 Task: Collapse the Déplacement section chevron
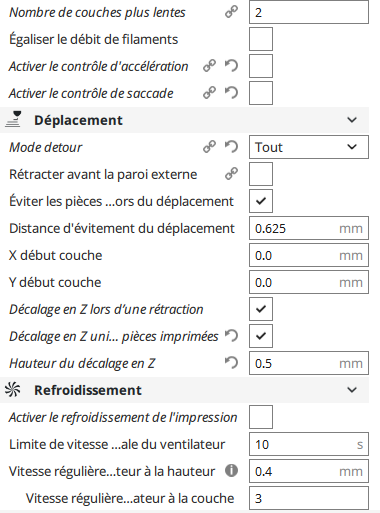pyautogui.click(x=352, y=120)
